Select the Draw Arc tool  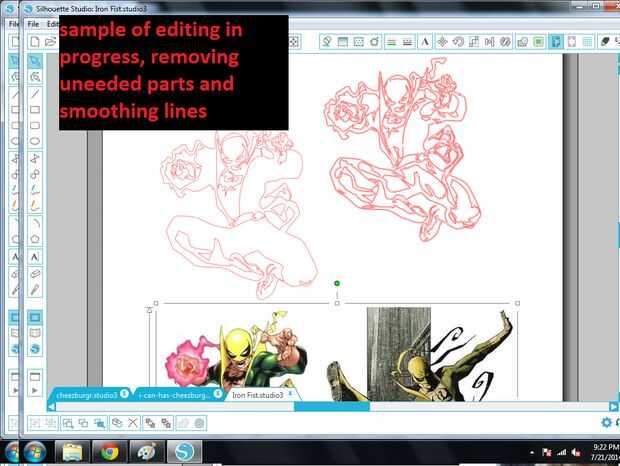[x=35, y=223]
